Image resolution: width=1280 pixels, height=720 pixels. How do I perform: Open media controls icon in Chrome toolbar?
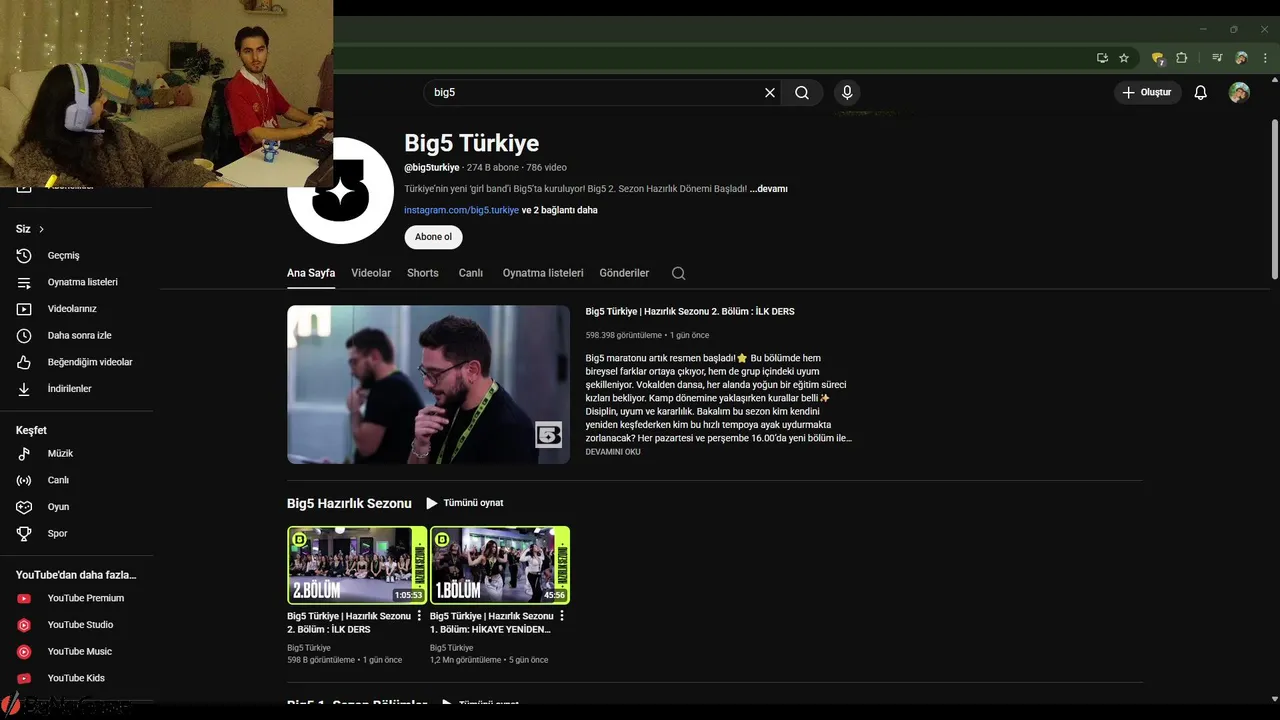click(x=1217, y=58)
